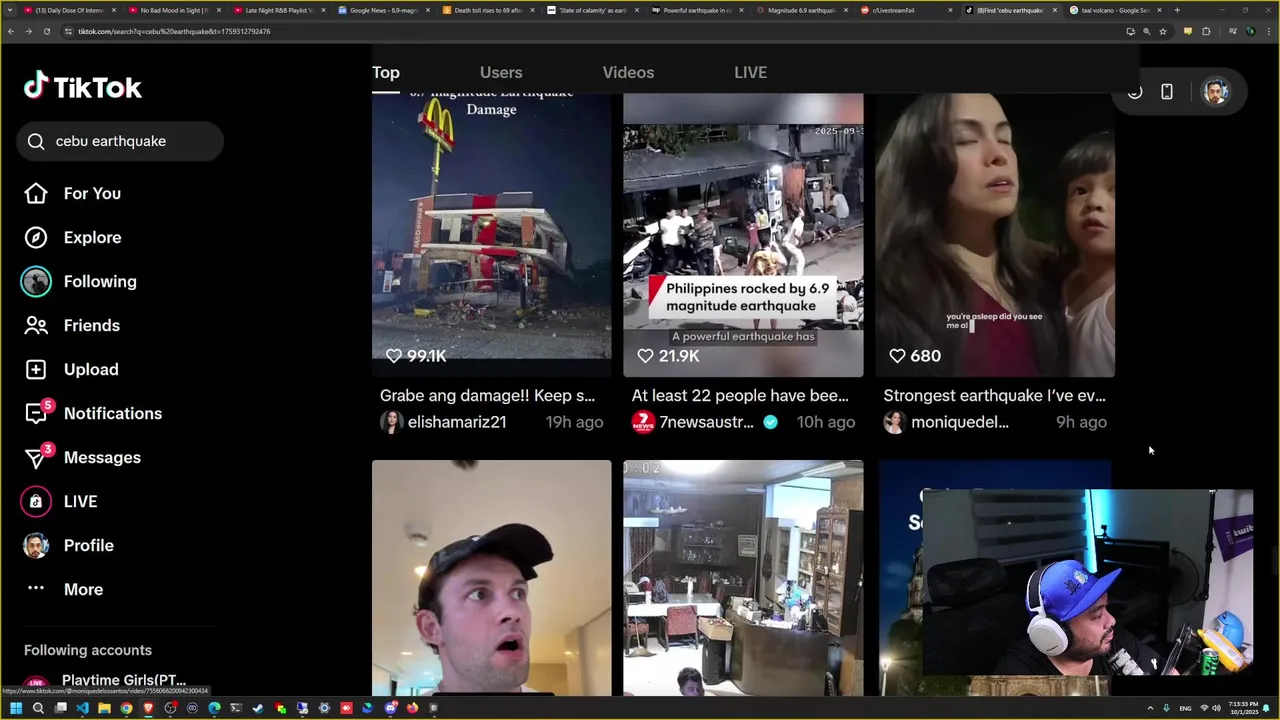
Task: Click moniquedel... avatar icon
Action: point(895,422)
